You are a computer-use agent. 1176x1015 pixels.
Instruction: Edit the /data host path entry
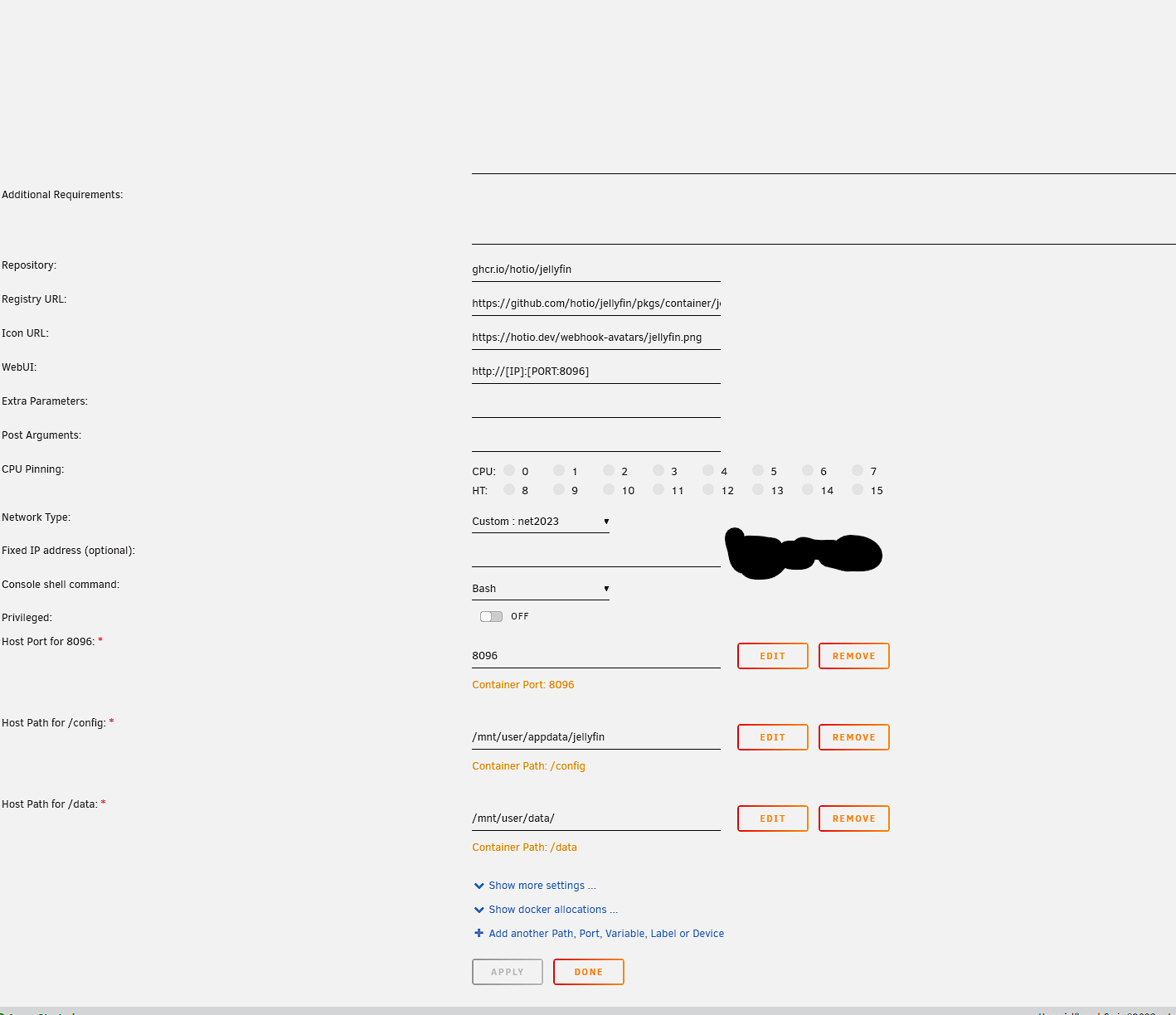772,818
